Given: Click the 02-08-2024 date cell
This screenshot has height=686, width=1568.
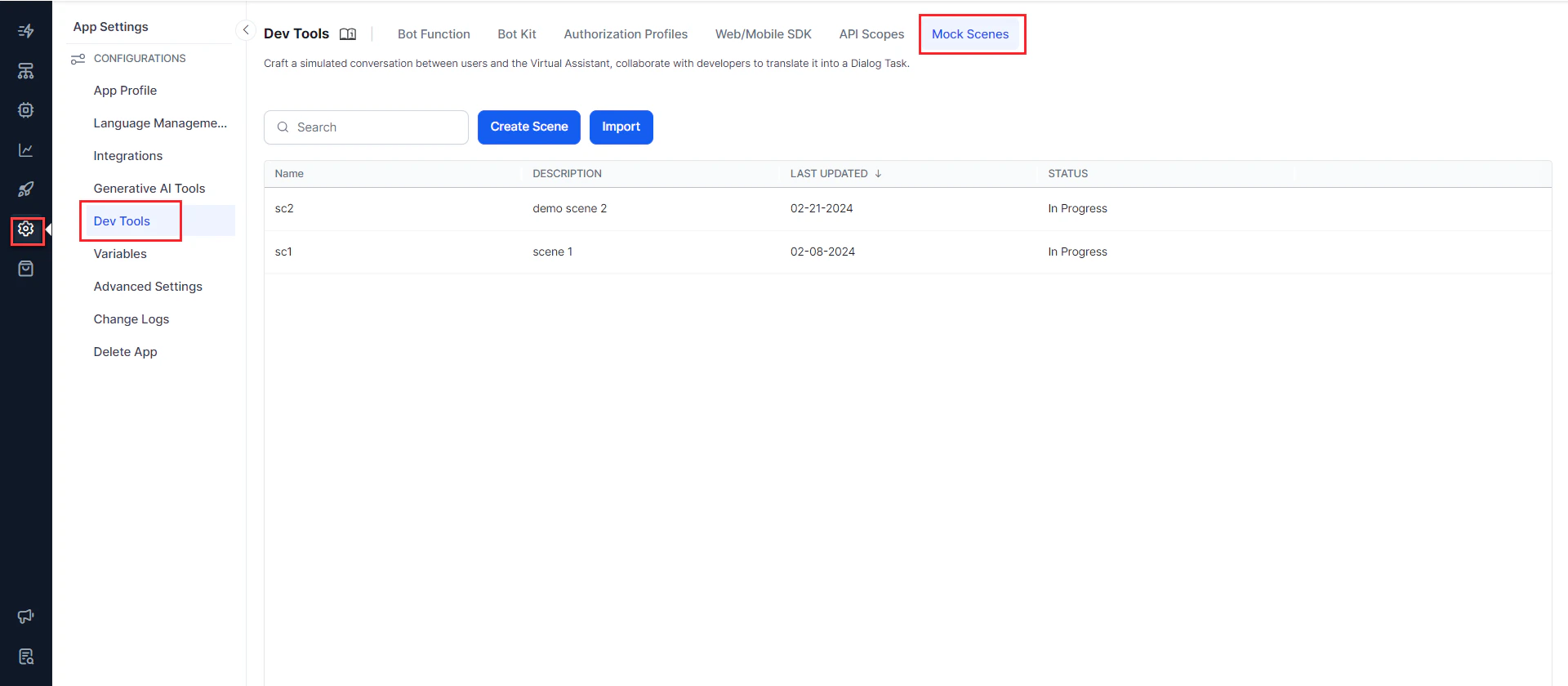Looking at the screenshot, I should [x=822, y=252].
